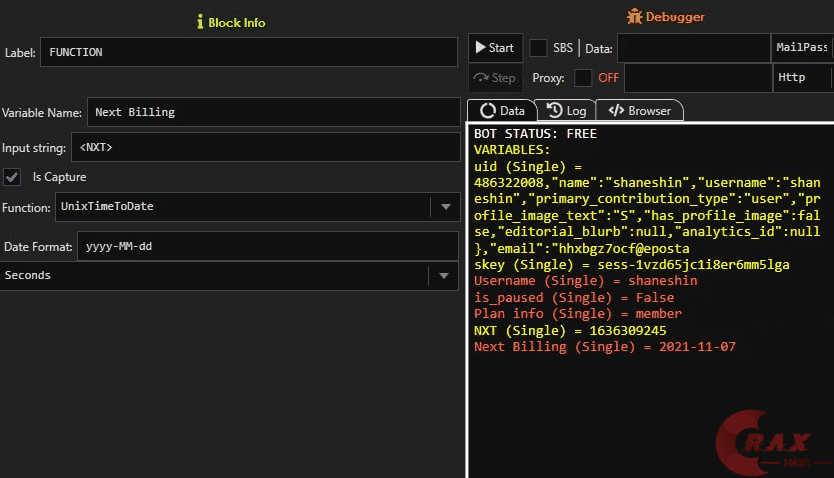Screen dimensions: 834x478
Task: Toggle the Proxy checkbox
Action: 583,78
